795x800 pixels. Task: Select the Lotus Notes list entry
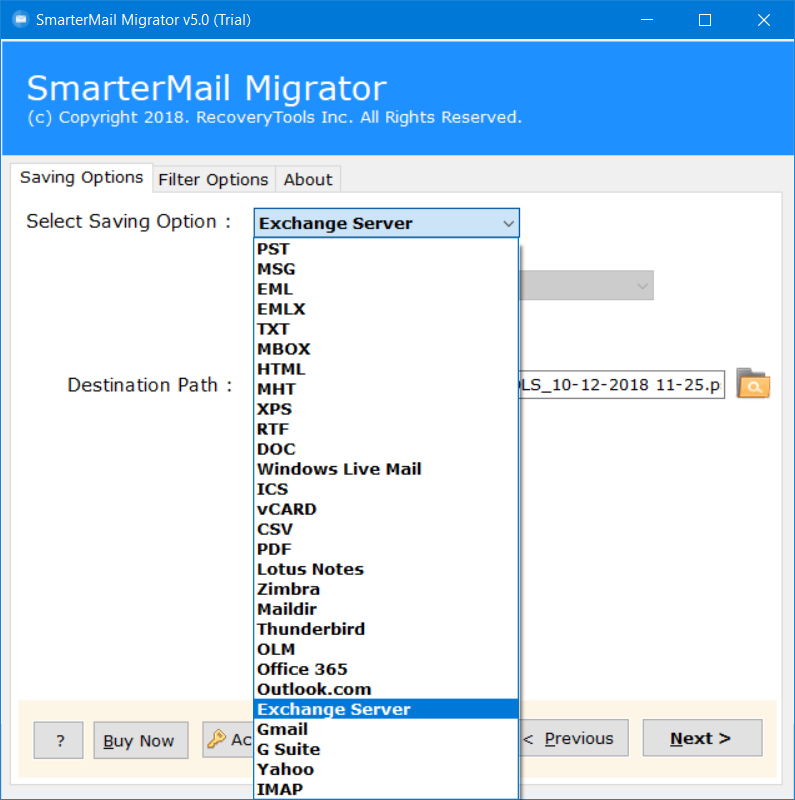point(310,569)
